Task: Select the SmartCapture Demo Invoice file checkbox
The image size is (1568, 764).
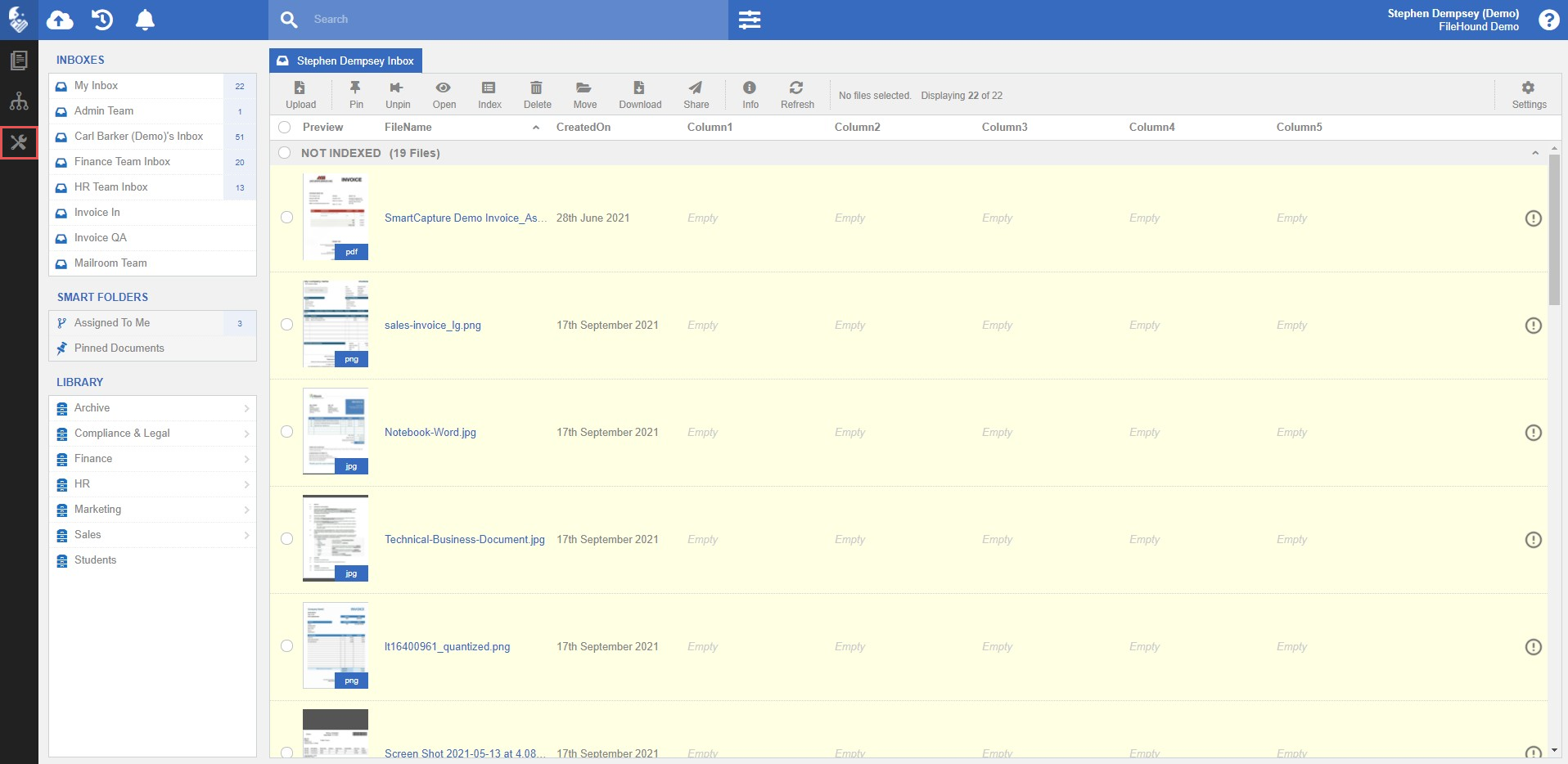Action: (x=286, y=218)
